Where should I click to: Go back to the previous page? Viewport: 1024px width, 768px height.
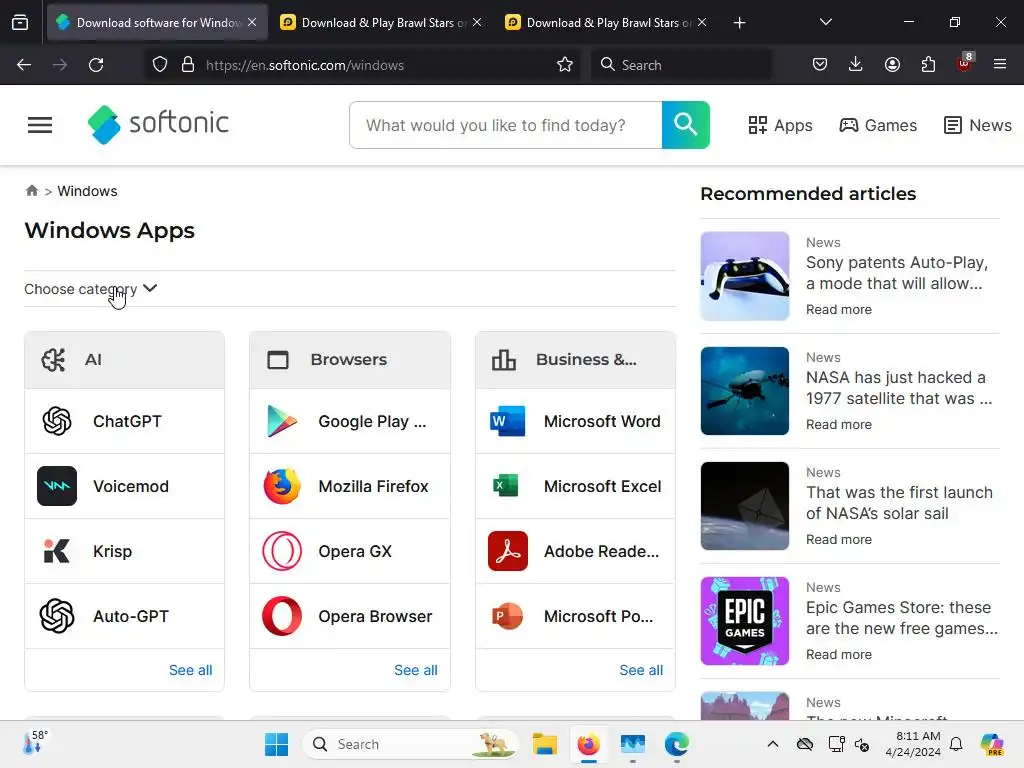pos(24,65)
